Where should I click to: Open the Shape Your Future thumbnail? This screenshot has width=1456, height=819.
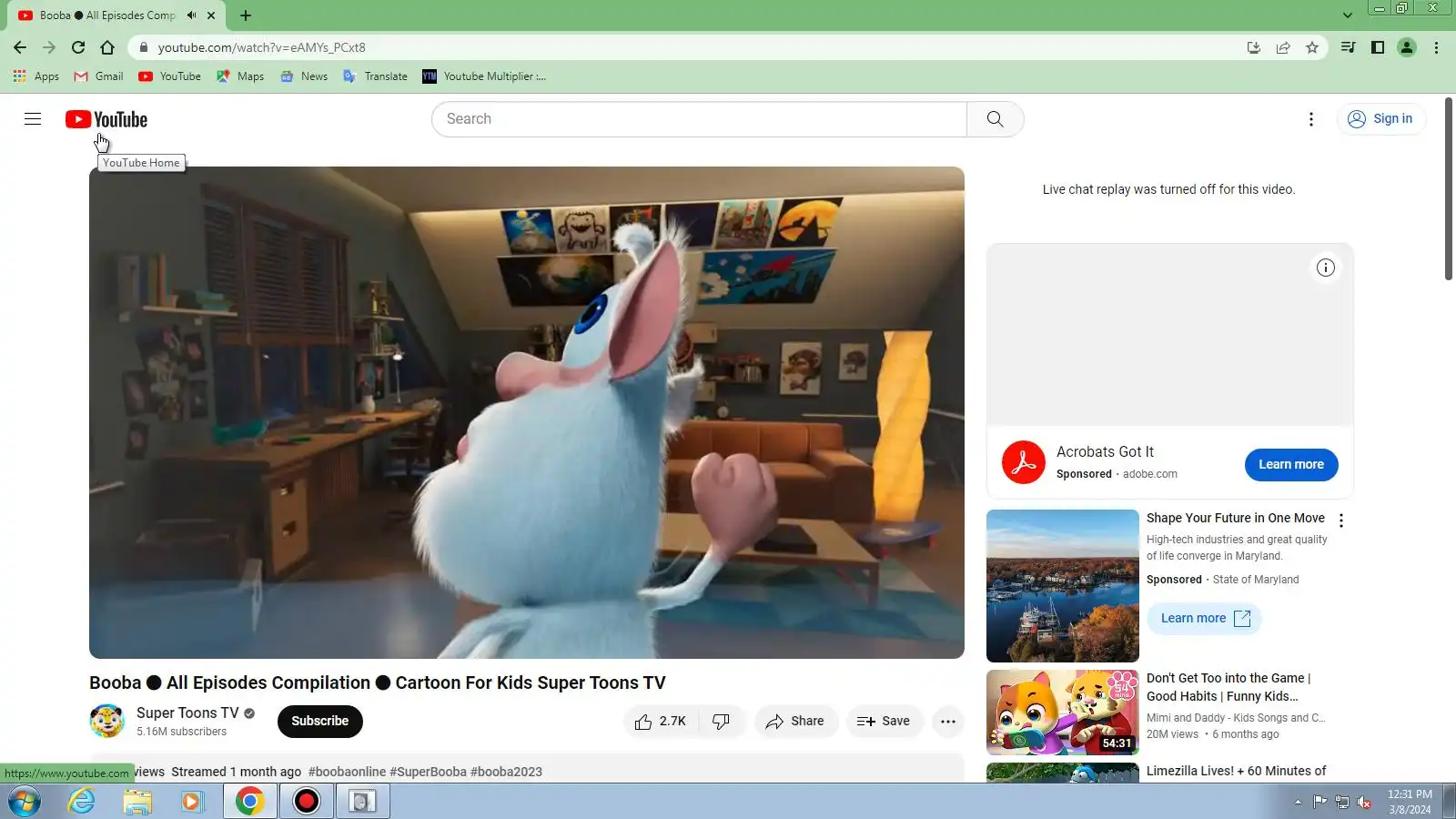click(x=1063, y=586)
